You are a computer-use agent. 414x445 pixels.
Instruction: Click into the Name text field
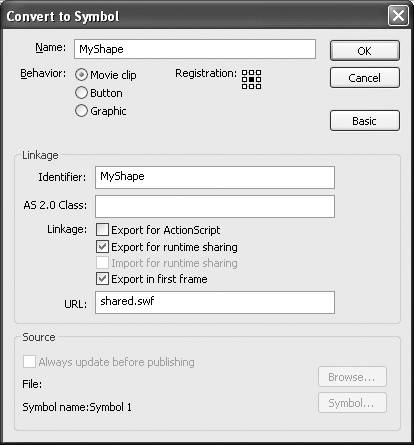point(195,49)
